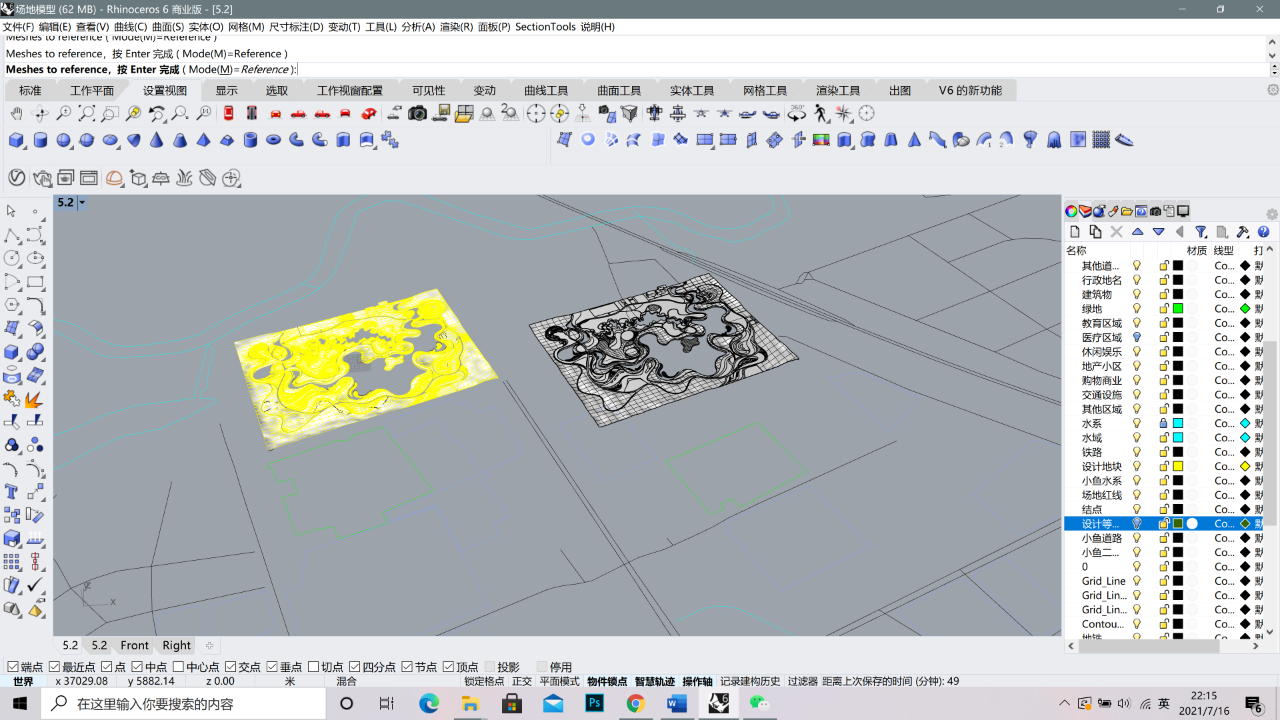Choose the Torus solid tool

point(273,140)
